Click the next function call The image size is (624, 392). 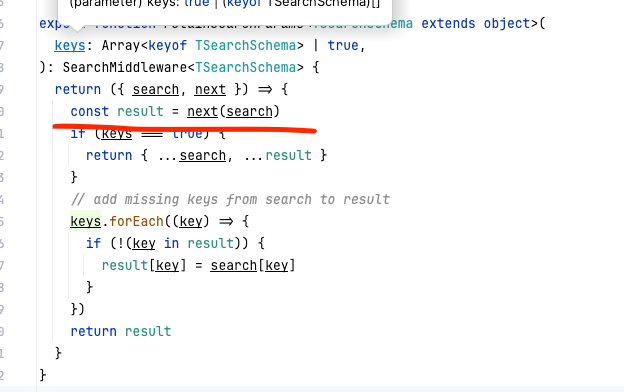click(x=203, y=112)
